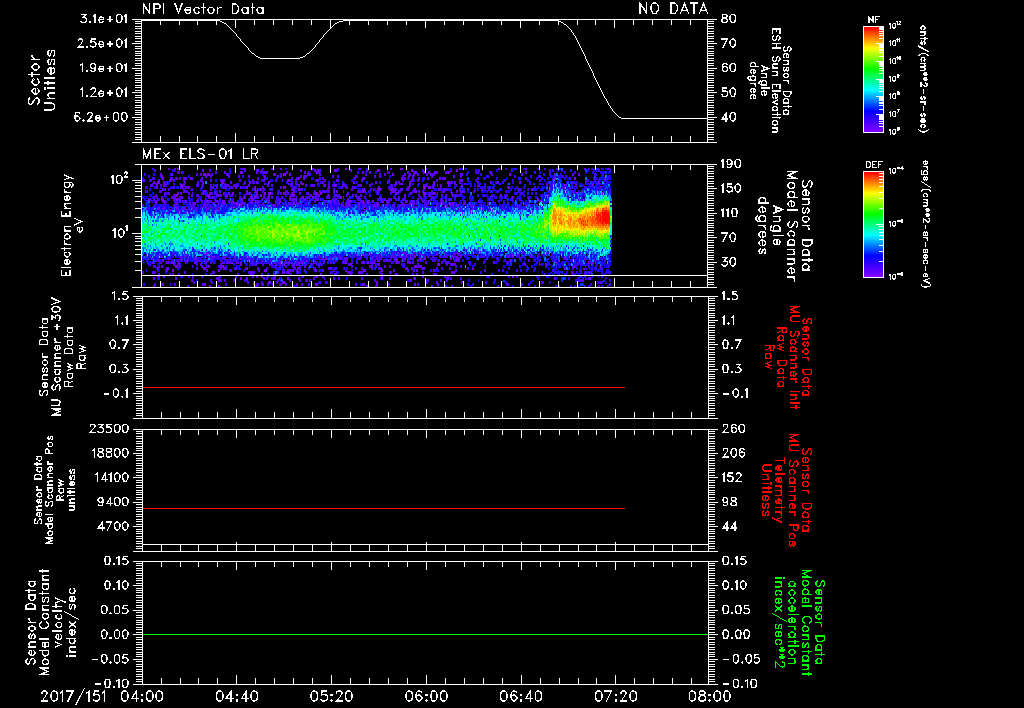Click the "DEF" label above the color bar
The height and width of the screenshot is (708, 1024).
873,165
